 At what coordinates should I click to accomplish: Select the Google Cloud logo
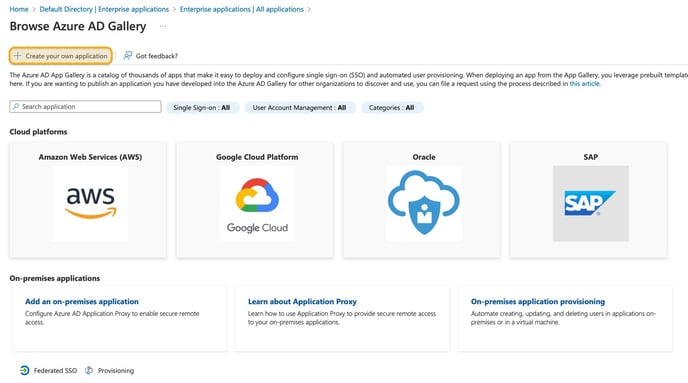pos(257,204)
